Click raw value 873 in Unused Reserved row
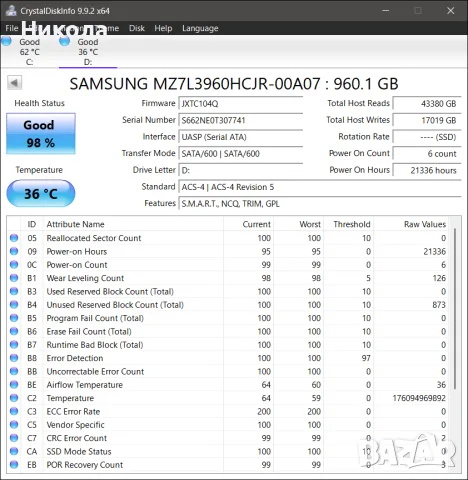Screen dimensions: 468x480 tap(439, 305)
